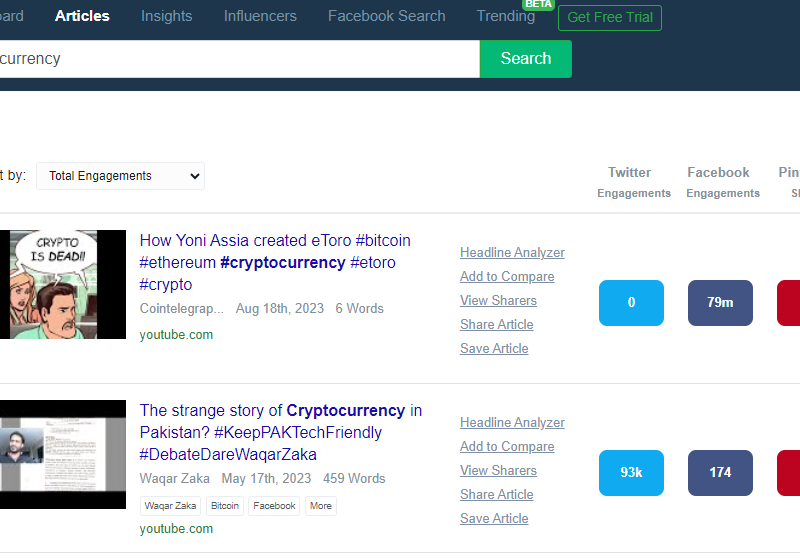Click Add to Compare for the eToro article

(x=507, y=277)
